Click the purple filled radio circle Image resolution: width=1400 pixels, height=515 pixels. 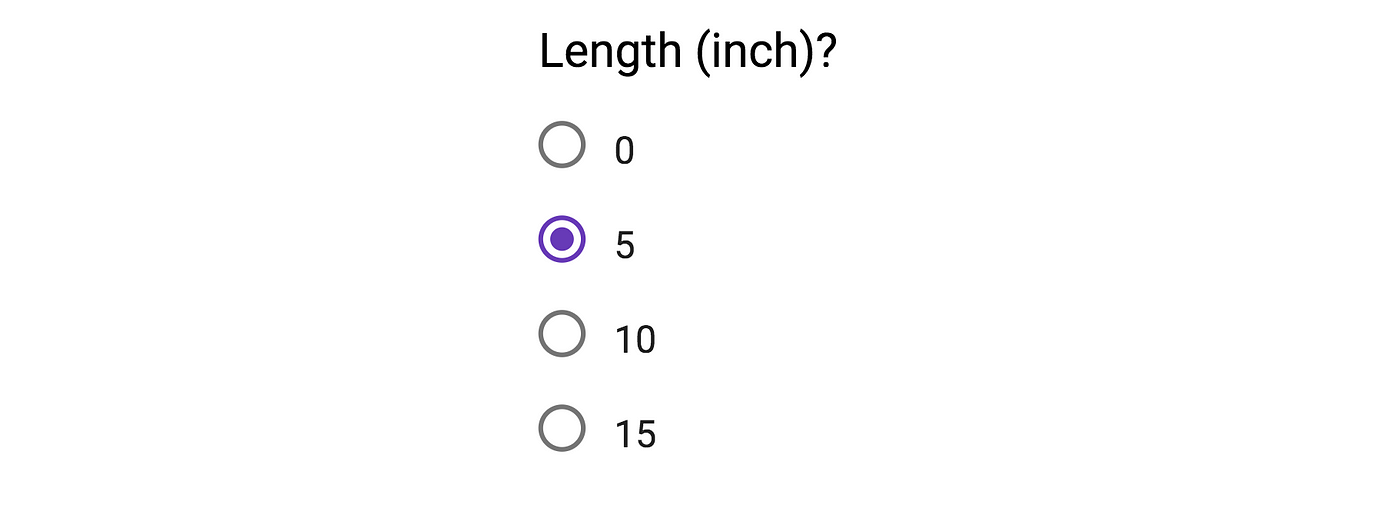561,239
